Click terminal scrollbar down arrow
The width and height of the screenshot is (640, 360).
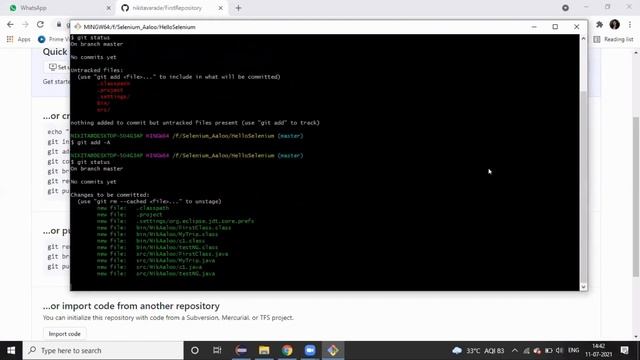(583, 287)
